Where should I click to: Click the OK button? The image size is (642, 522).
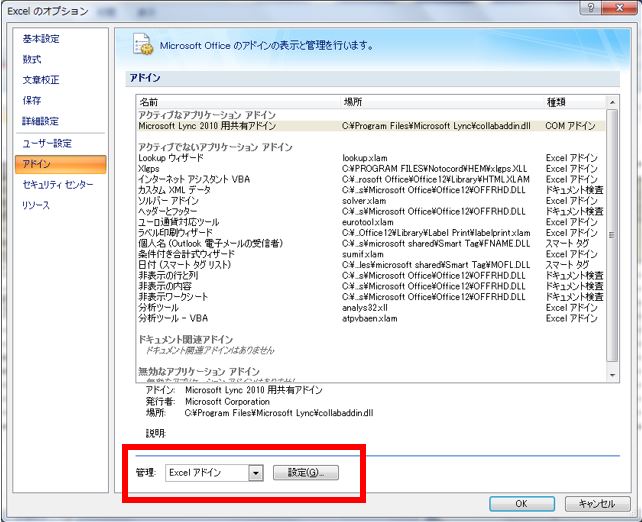(x=521, y=503)
